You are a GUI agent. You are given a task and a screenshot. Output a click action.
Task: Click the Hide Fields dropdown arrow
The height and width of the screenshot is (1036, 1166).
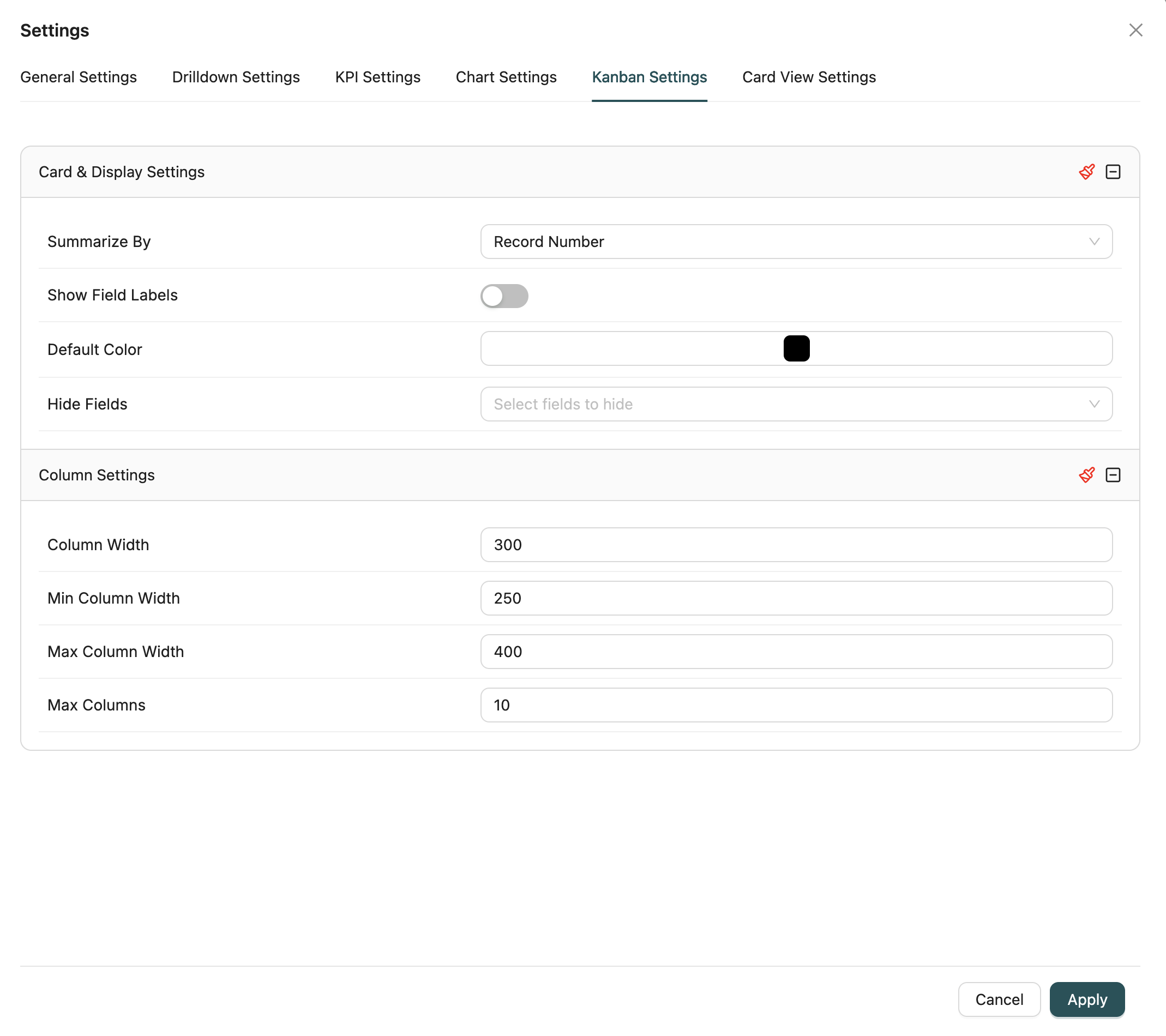tap(1093, 404)
